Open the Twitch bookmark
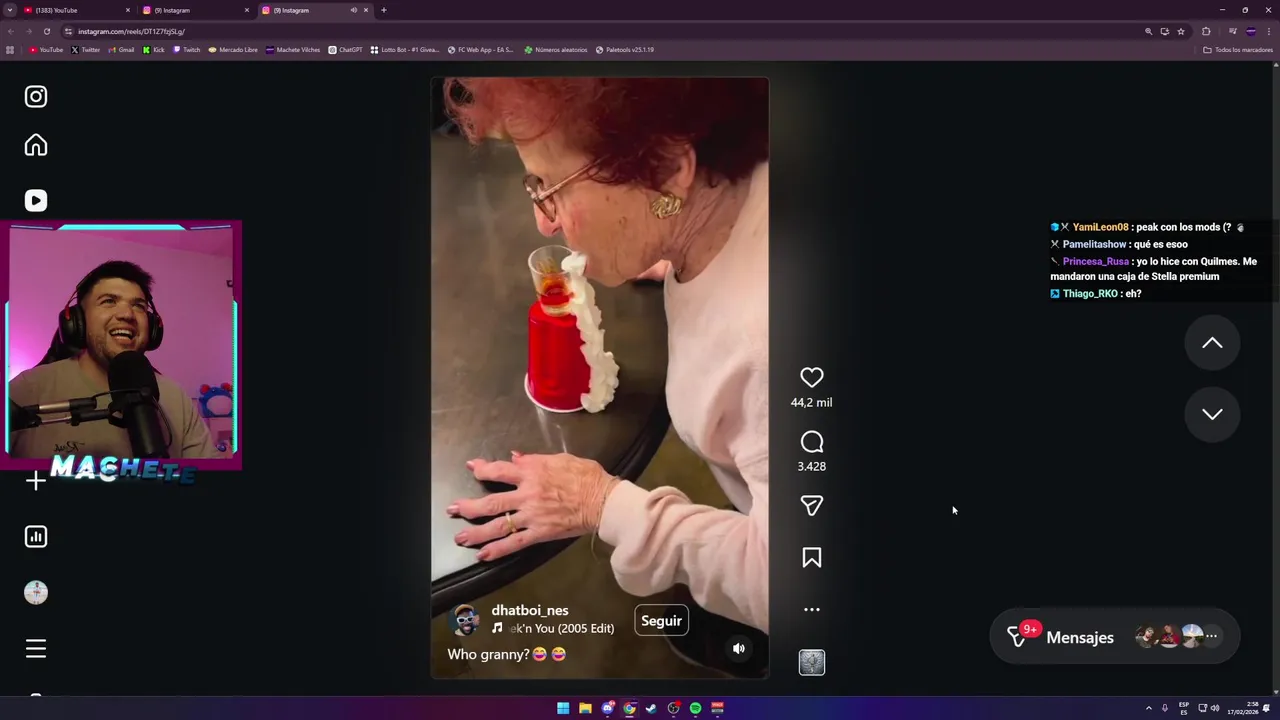This screenshot has height=720, width=1280. click(x=187, y=50)
